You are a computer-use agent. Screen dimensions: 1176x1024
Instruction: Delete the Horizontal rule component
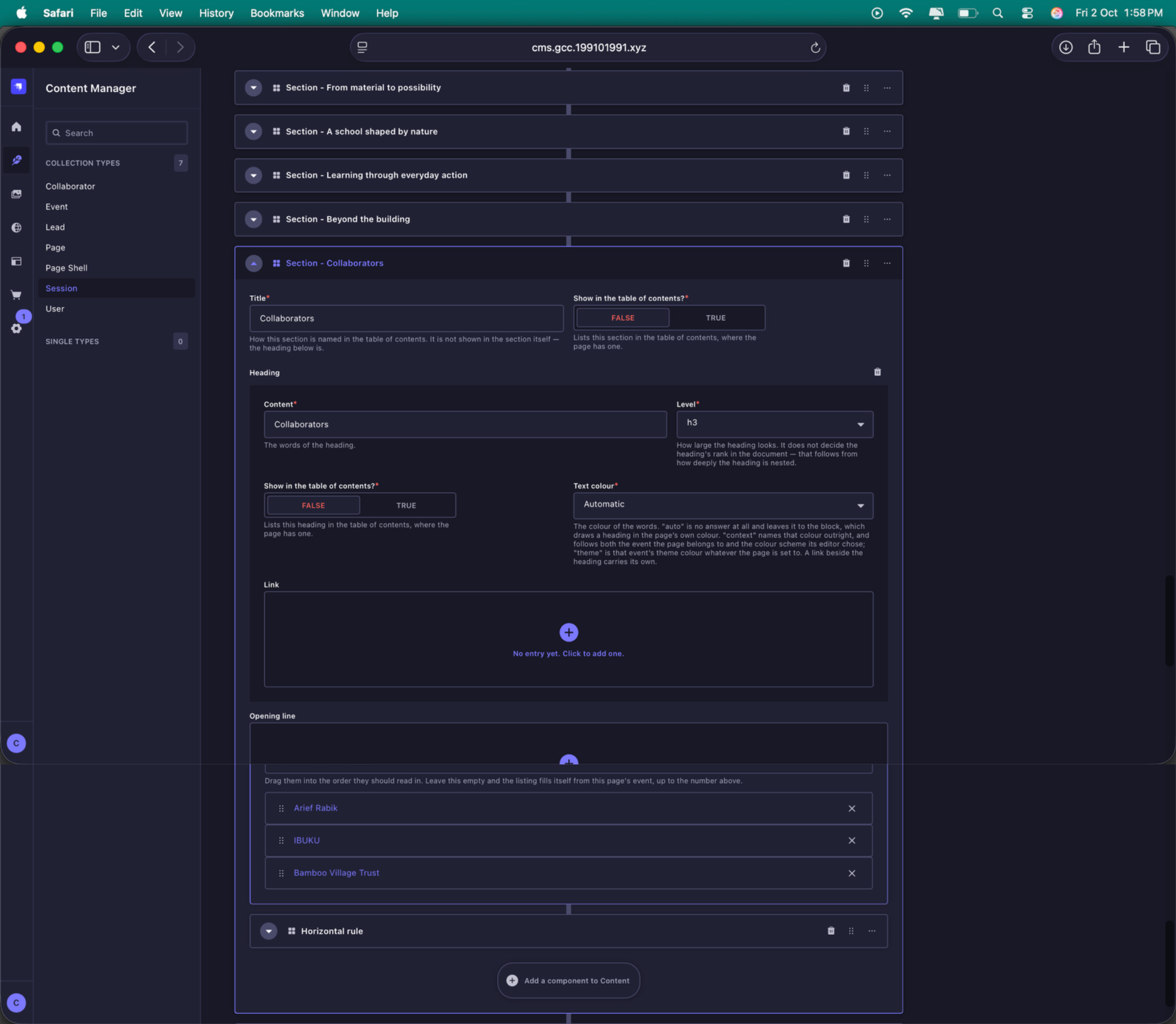tap(831, 931)
